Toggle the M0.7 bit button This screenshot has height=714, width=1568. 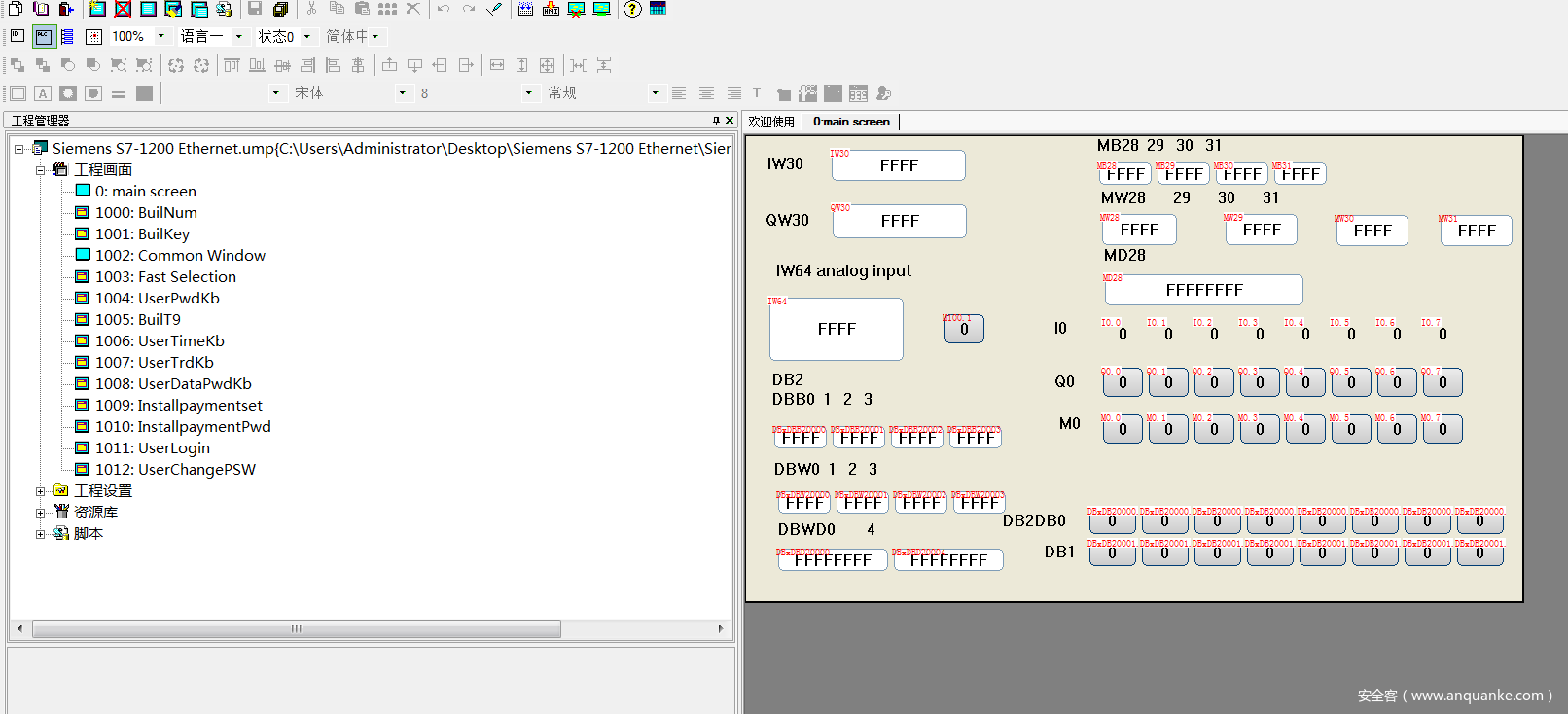pyautogui.click(x=1443, y=429)
